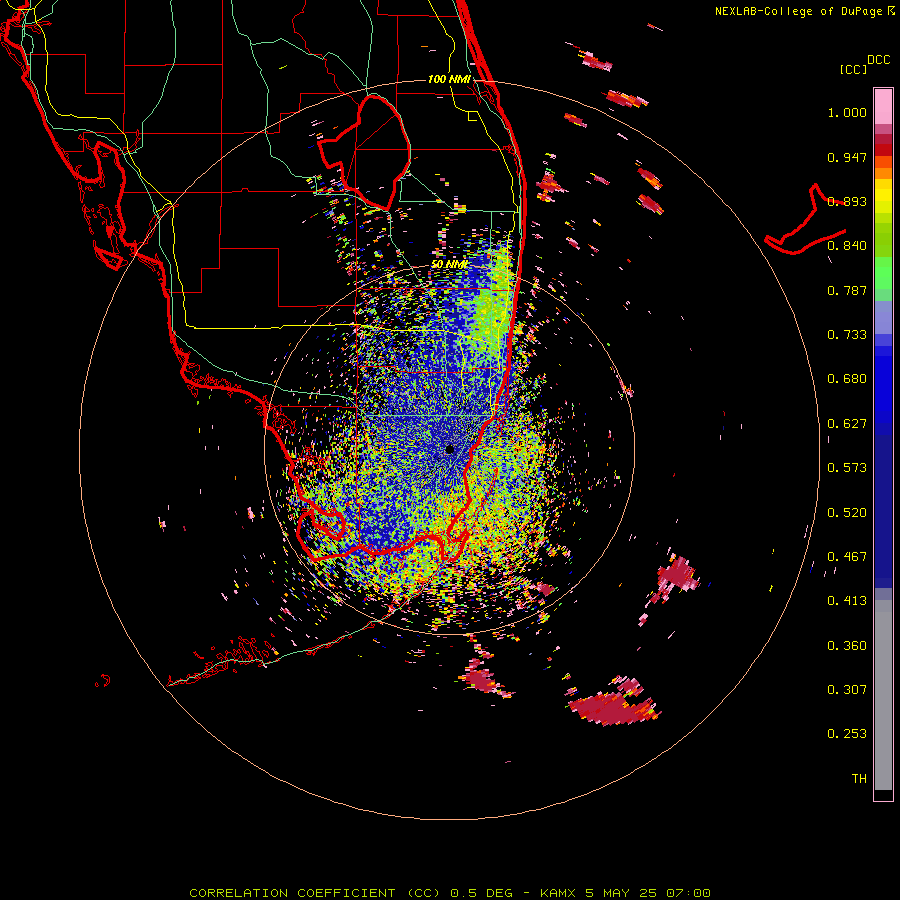This screenshot has width=900, height=900.
Task: Pick the red color bar segment
Action: coord(883,150)
